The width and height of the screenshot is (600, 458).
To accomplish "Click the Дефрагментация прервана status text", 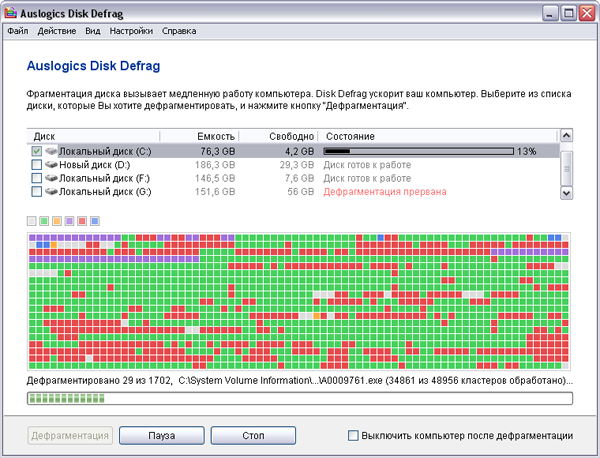I will [385, 192].
